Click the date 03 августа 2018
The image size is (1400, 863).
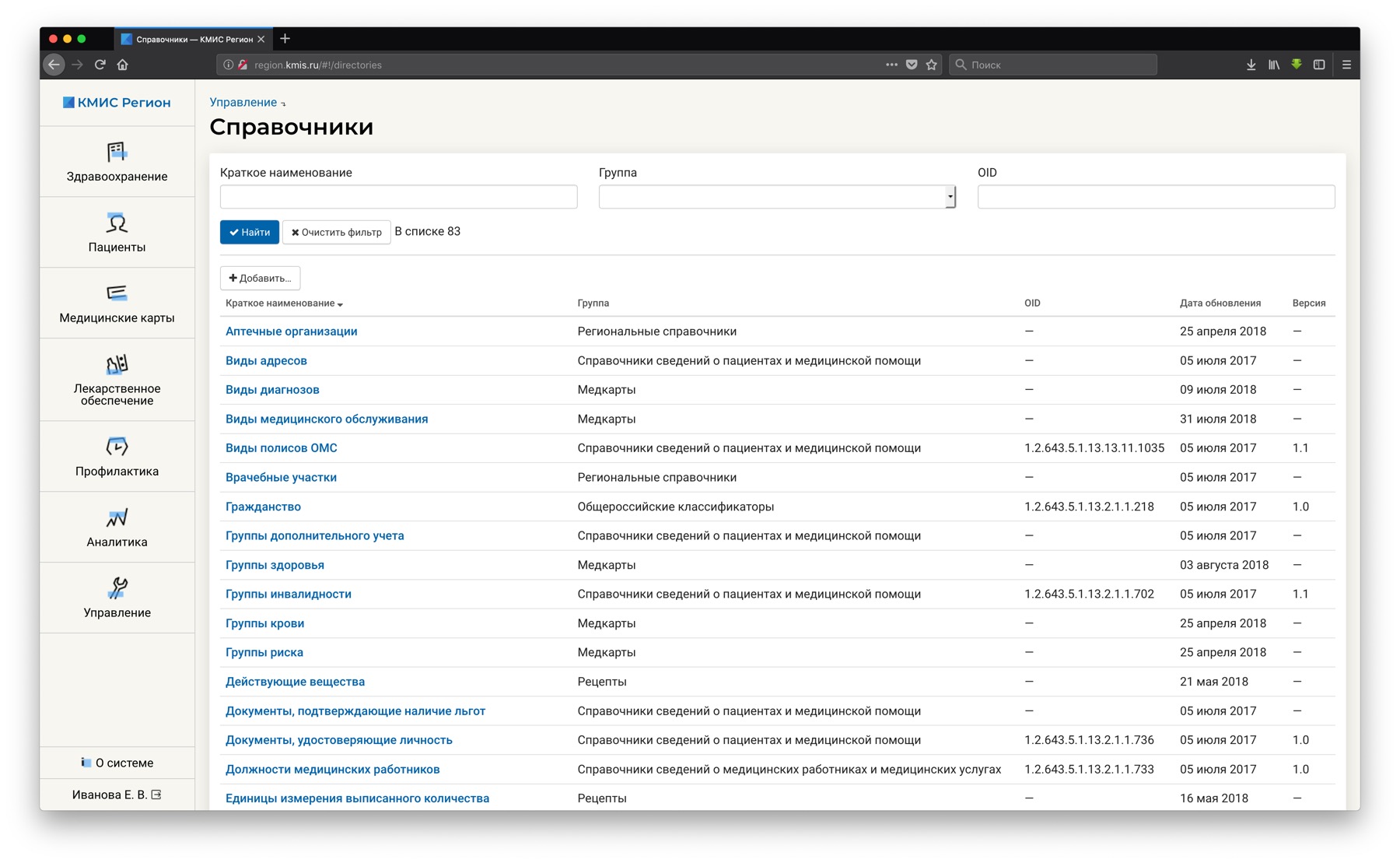[1224, 565]
